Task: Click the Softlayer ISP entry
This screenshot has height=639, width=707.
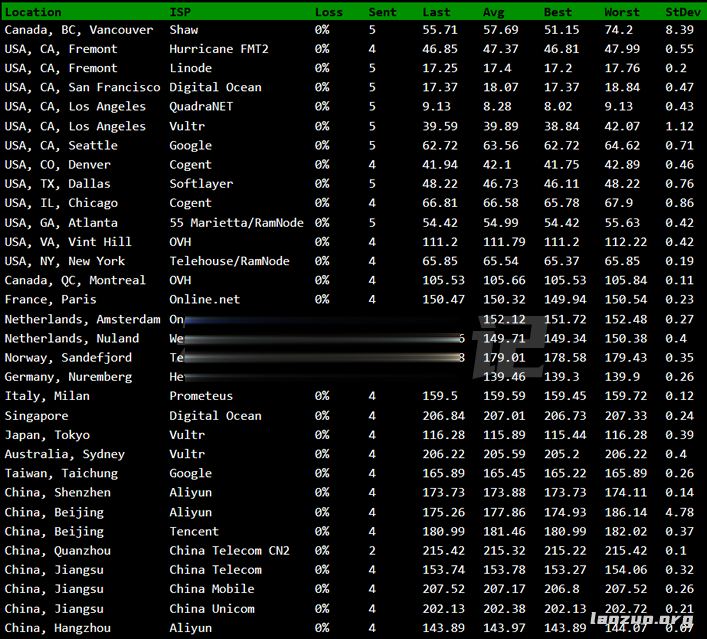Action: (x=201, y=184)
